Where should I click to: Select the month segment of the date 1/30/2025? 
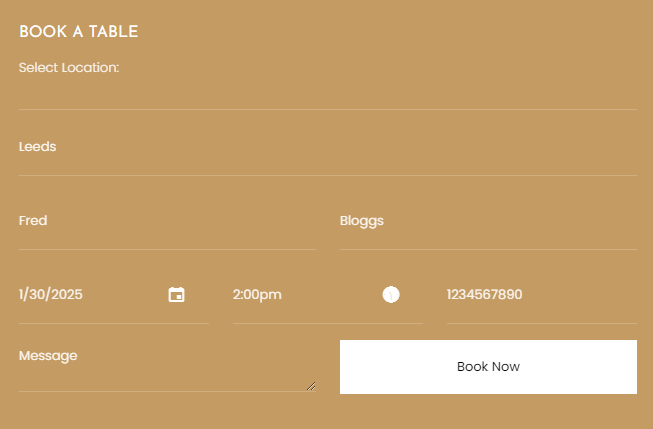[x=21, y=294]
